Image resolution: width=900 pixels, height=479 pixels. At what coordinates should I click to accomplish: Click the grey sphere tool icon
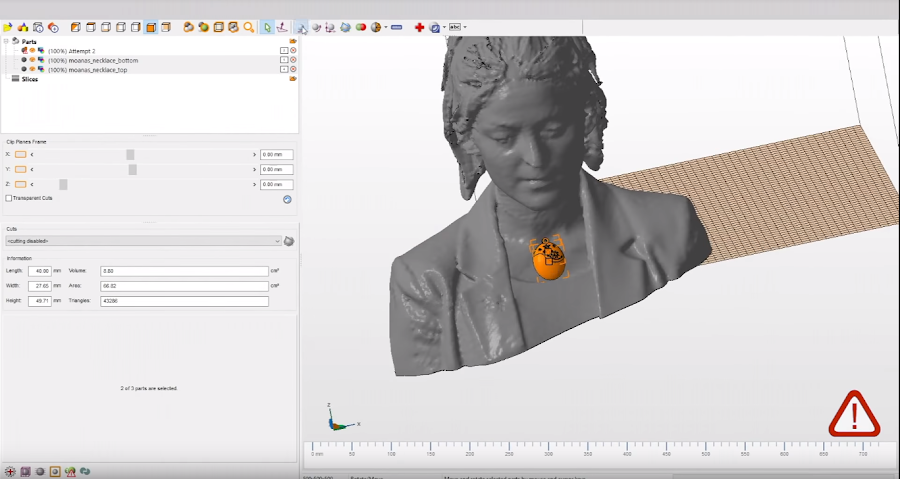point(316,27)
